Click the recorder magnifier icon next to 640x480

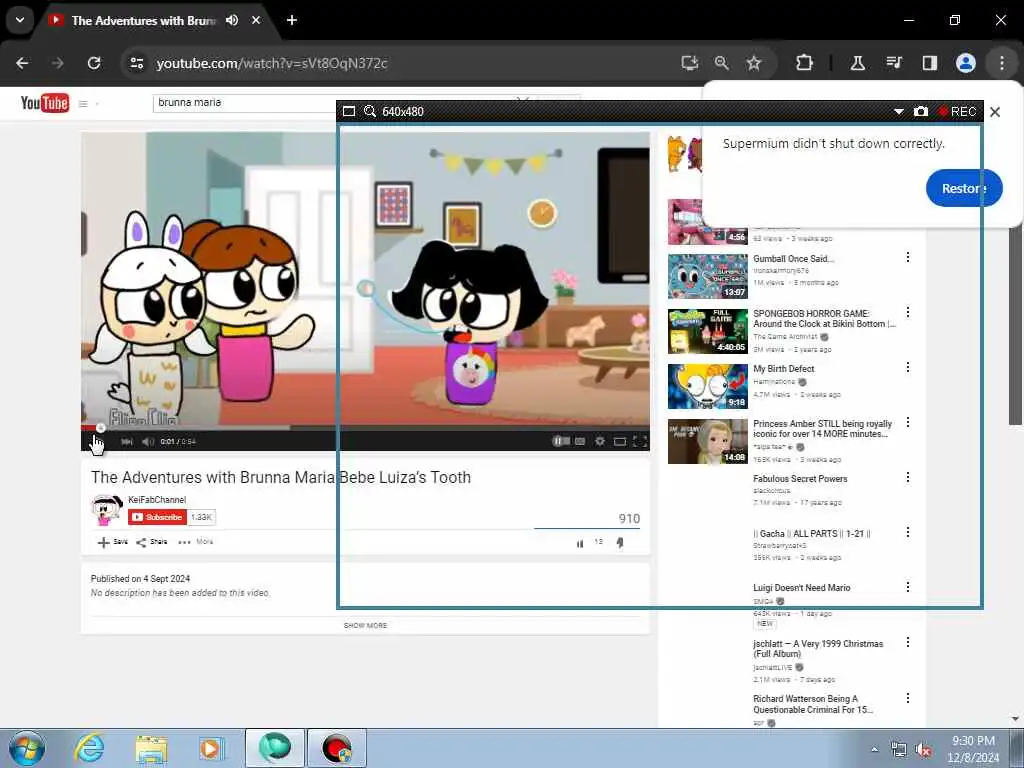370,112
